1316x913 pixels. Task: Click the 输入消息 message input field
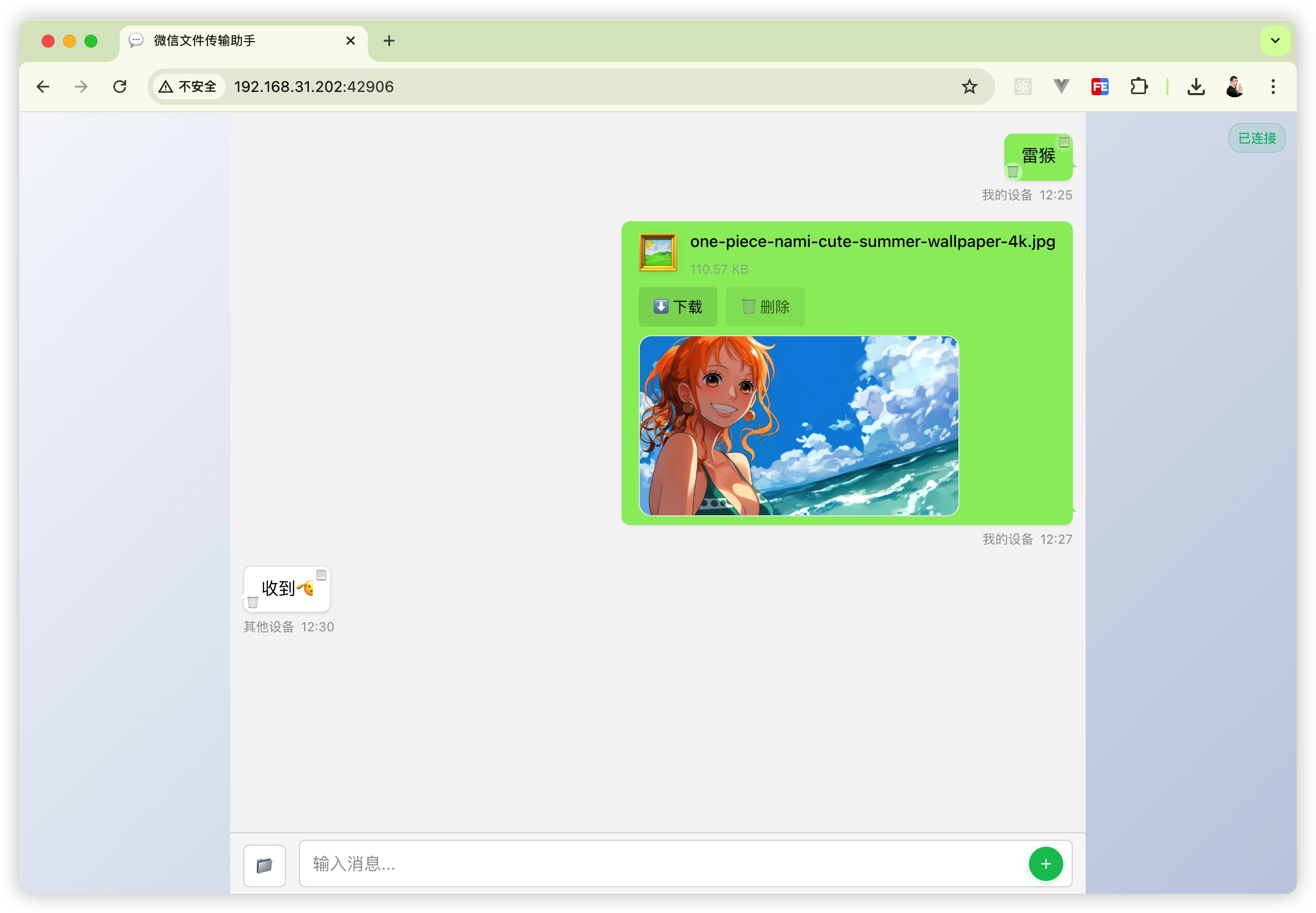click(x=657, y=863)
